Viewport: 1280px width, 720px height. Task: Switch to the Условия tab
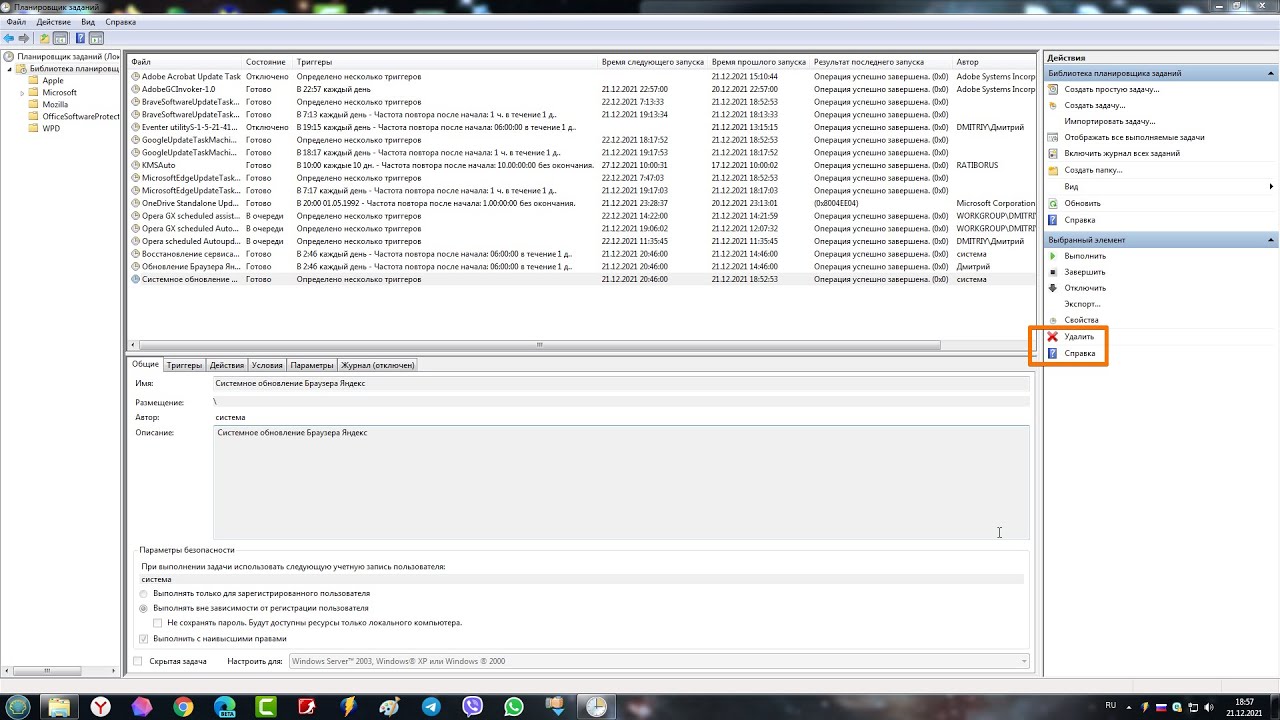pyautogui.click(x=267, y=365)
